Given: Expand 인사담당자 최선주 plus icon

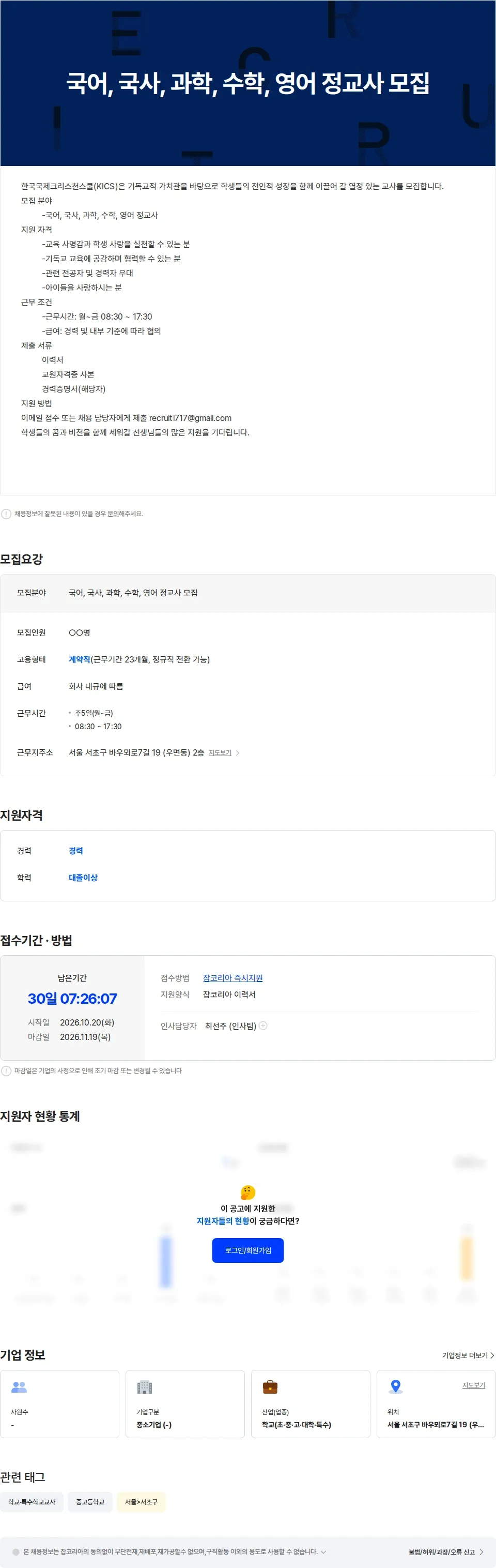Looking at the screenshot, I should point(263,1026).
